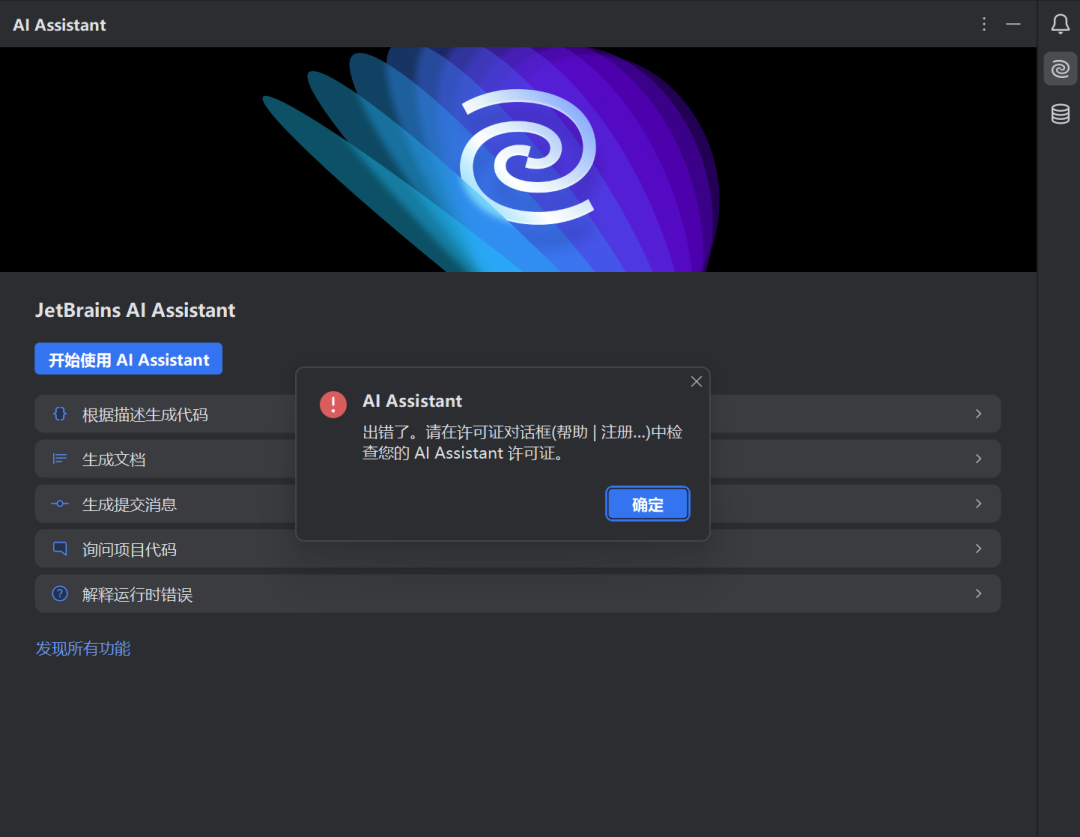Click the question icon beside 解释运行时错误
This screenshot has height=837, width=1080.
(60, 594)
